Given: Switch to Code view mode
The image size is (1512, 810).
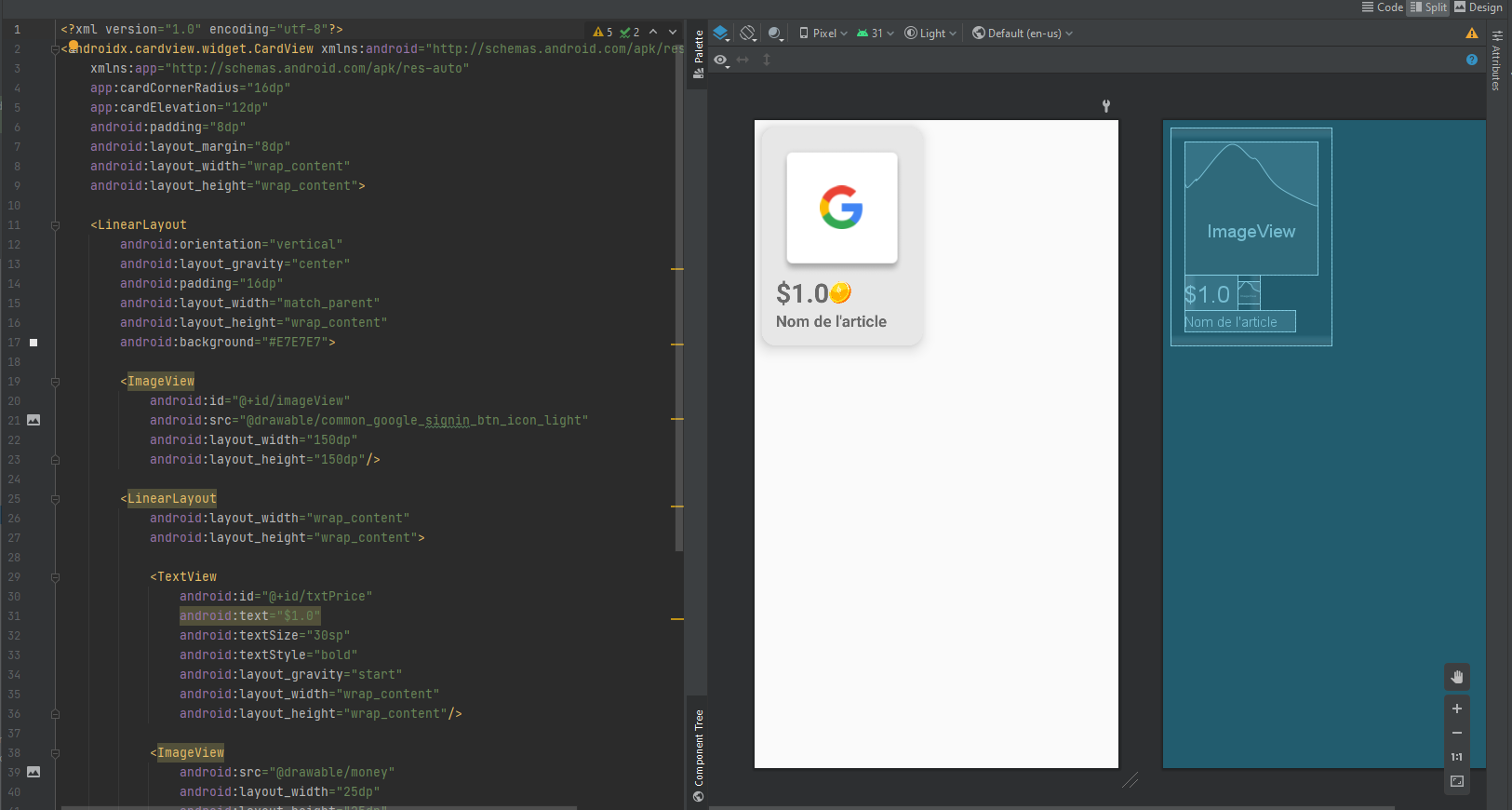Looking at the screenshot, I should tap(1383, 7).
